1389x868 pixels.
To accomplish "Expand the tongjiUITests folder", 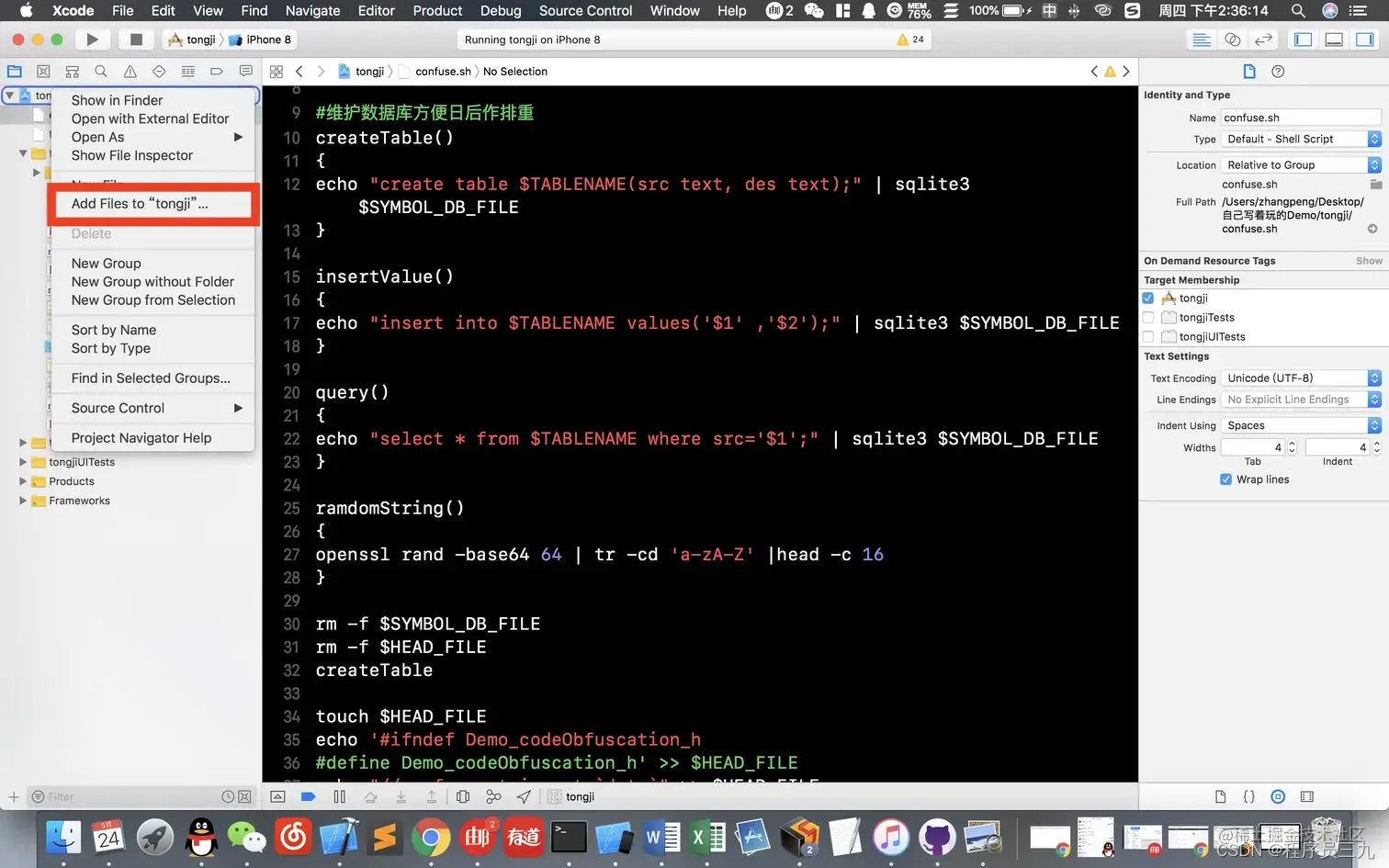I will (x=23, y=462).
